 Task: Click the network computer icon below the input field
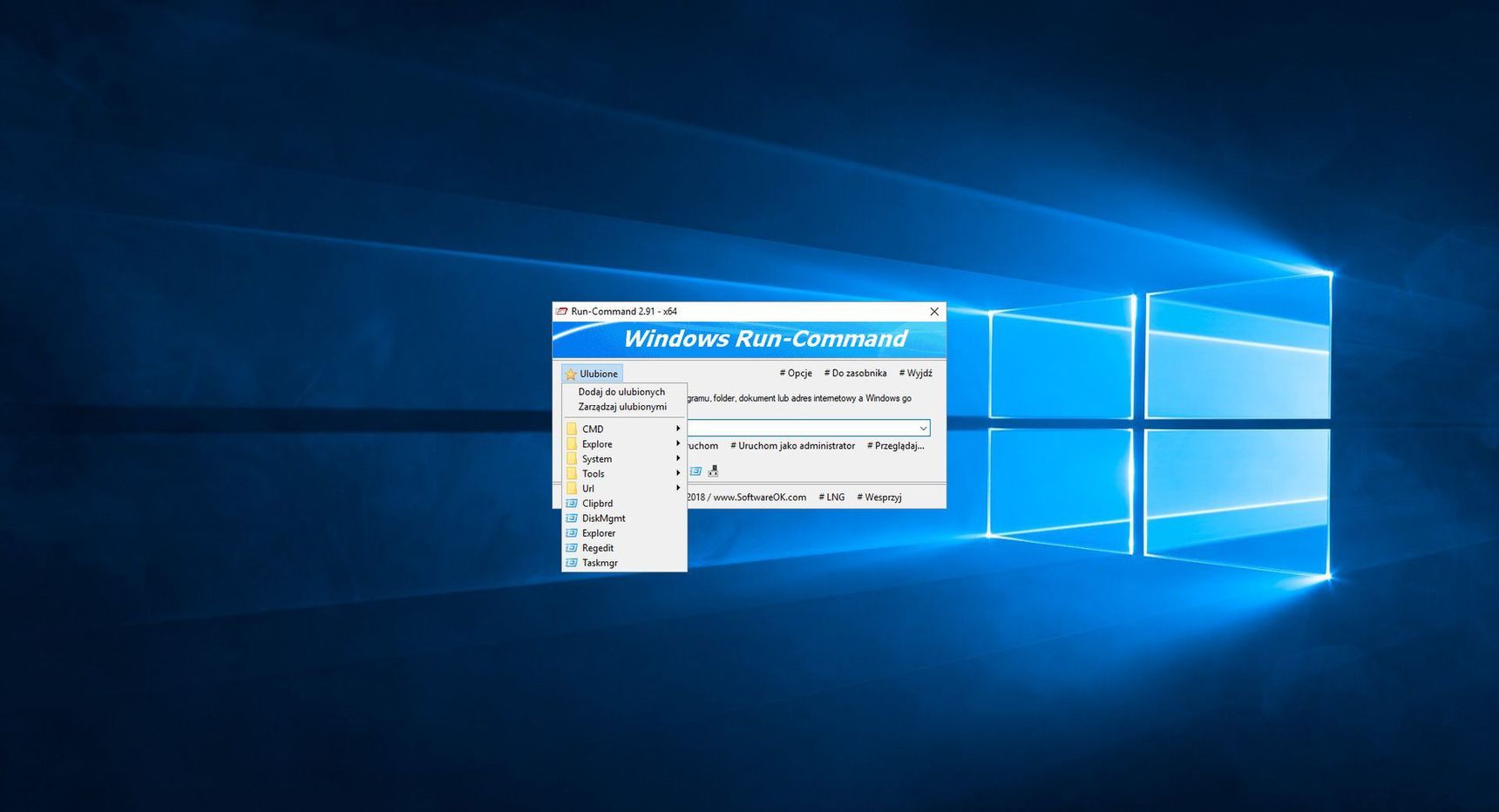coord(713,471)
